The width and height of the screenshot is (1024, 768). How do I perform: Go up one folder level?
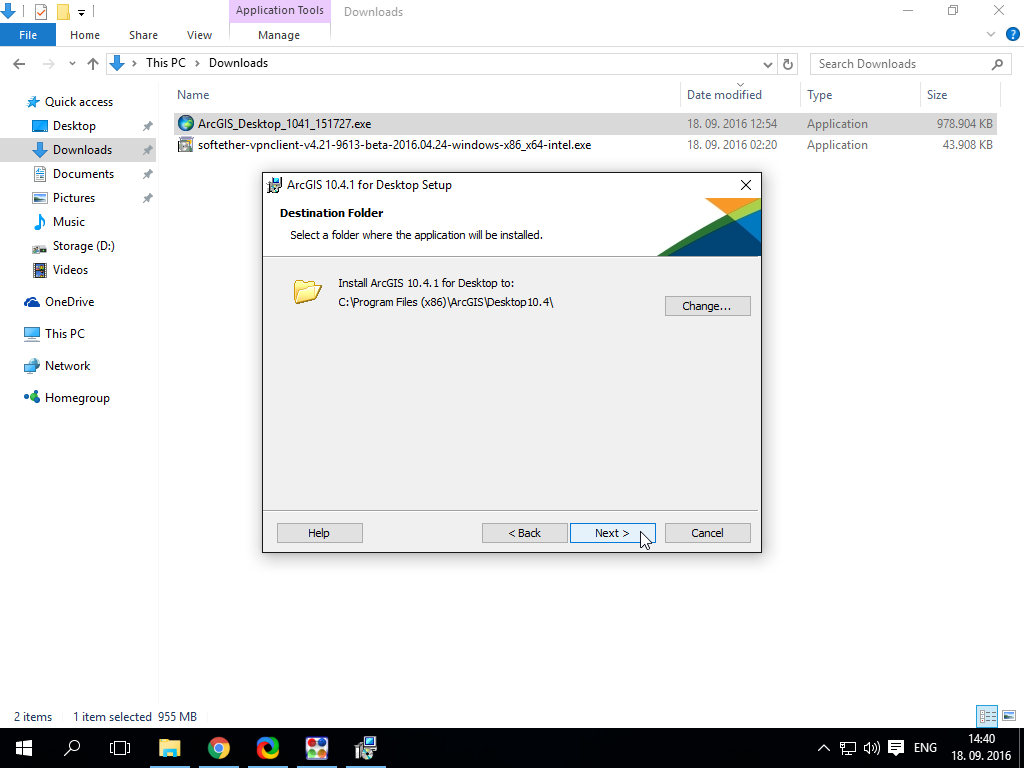point(93,63)
